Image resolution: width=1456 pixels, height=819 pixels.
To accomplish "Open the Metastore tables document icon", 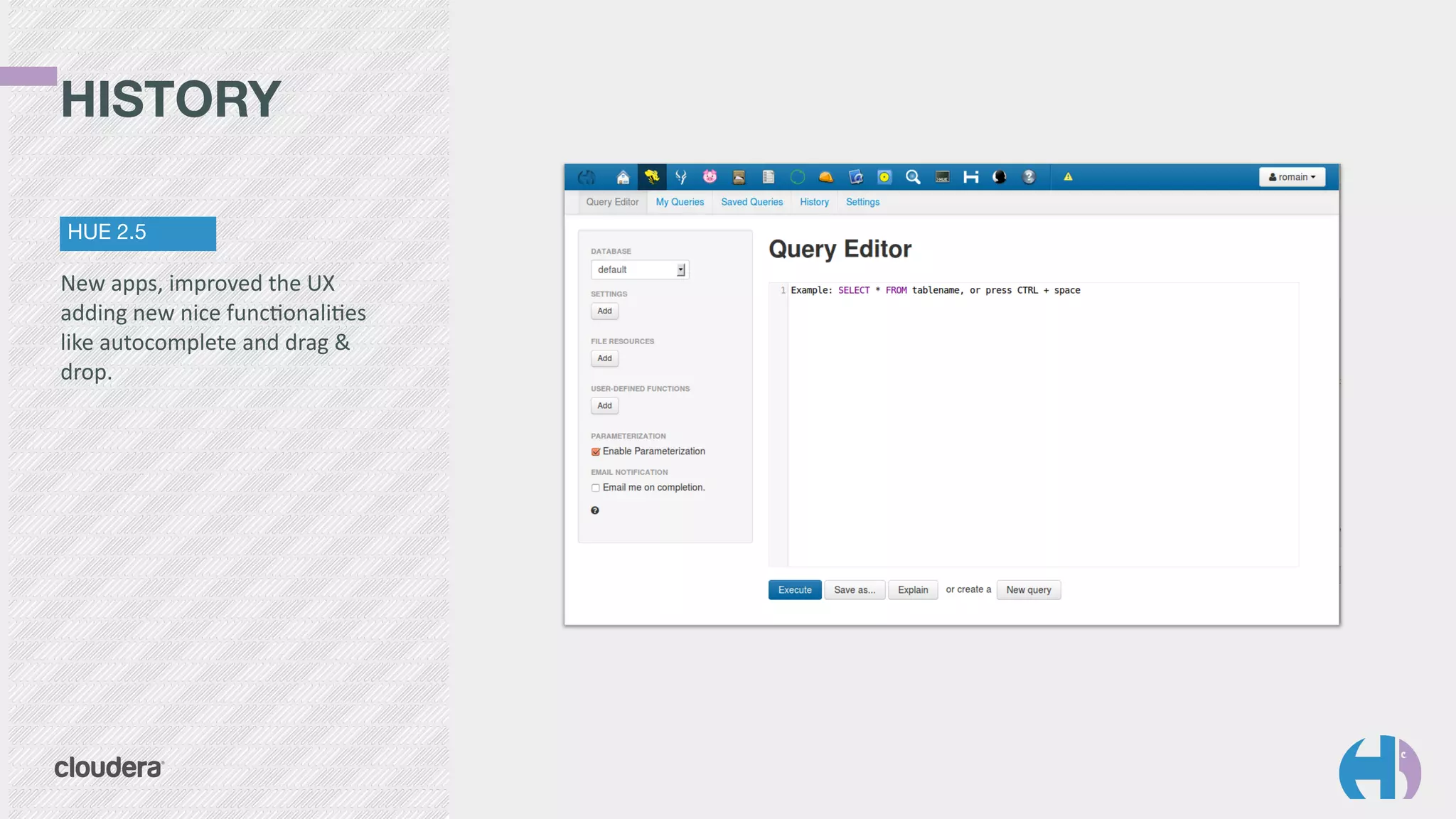I will pos(769,177).
